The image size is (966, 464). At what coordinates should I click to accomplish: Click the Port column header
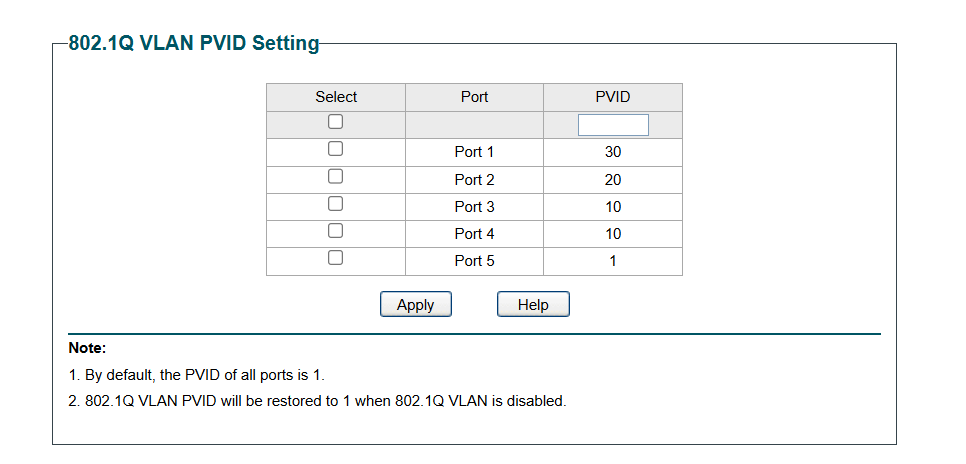474,97
